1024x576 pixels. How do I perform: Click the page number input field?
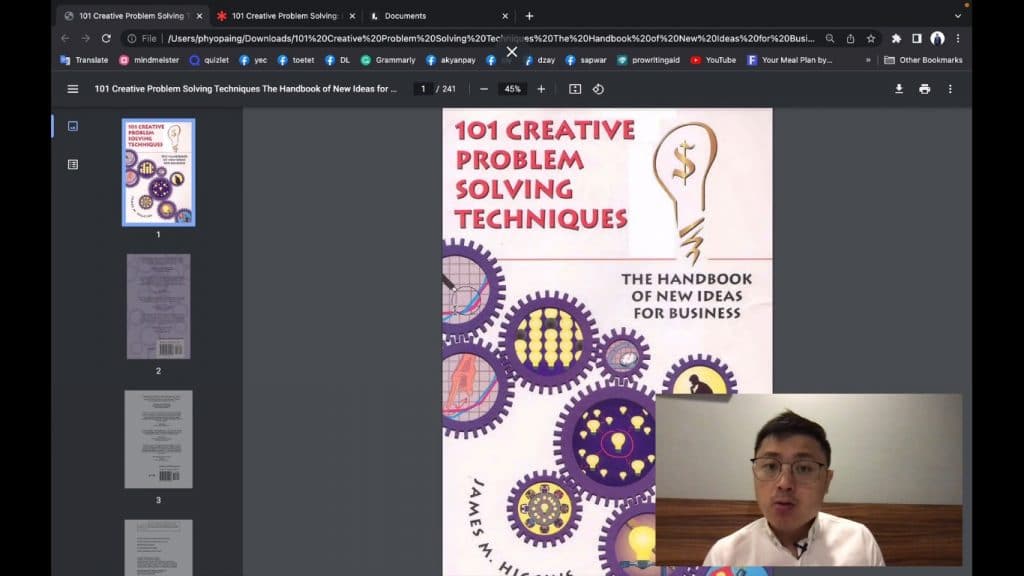pos(423,89)
